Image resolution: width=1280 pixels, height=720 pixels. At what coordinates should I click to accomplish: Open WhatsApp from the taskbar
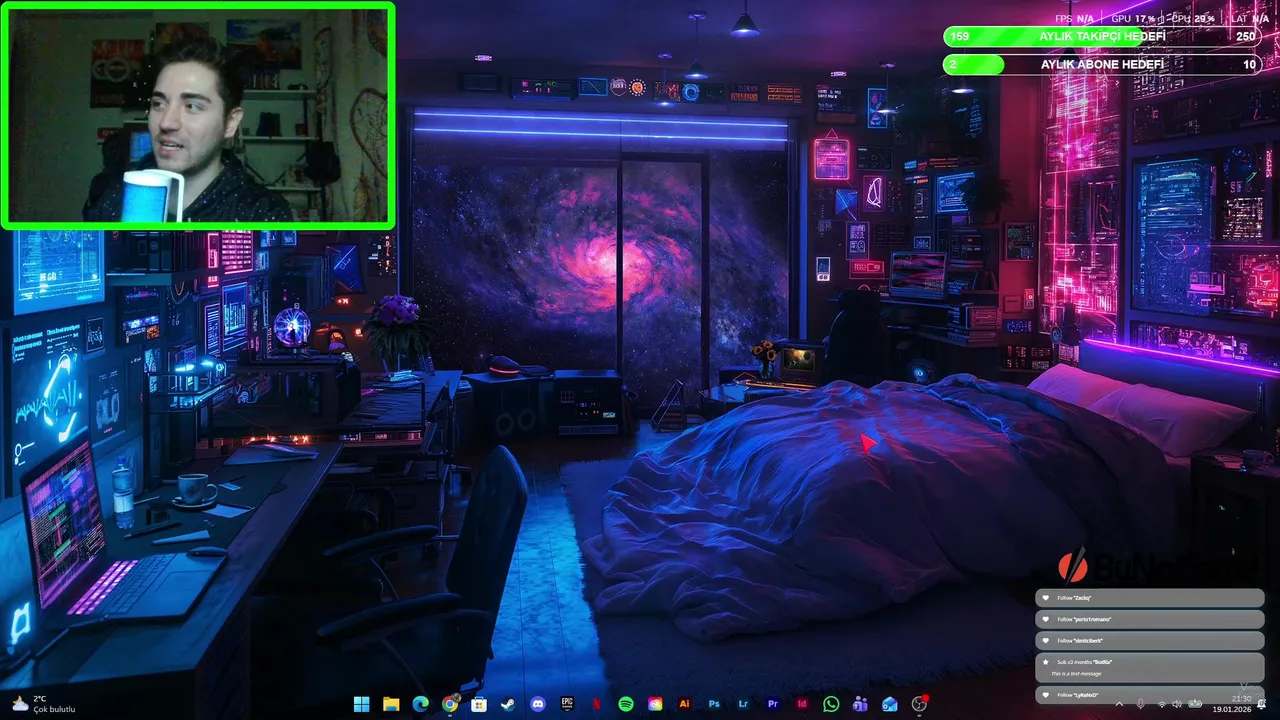coord(831,704)
